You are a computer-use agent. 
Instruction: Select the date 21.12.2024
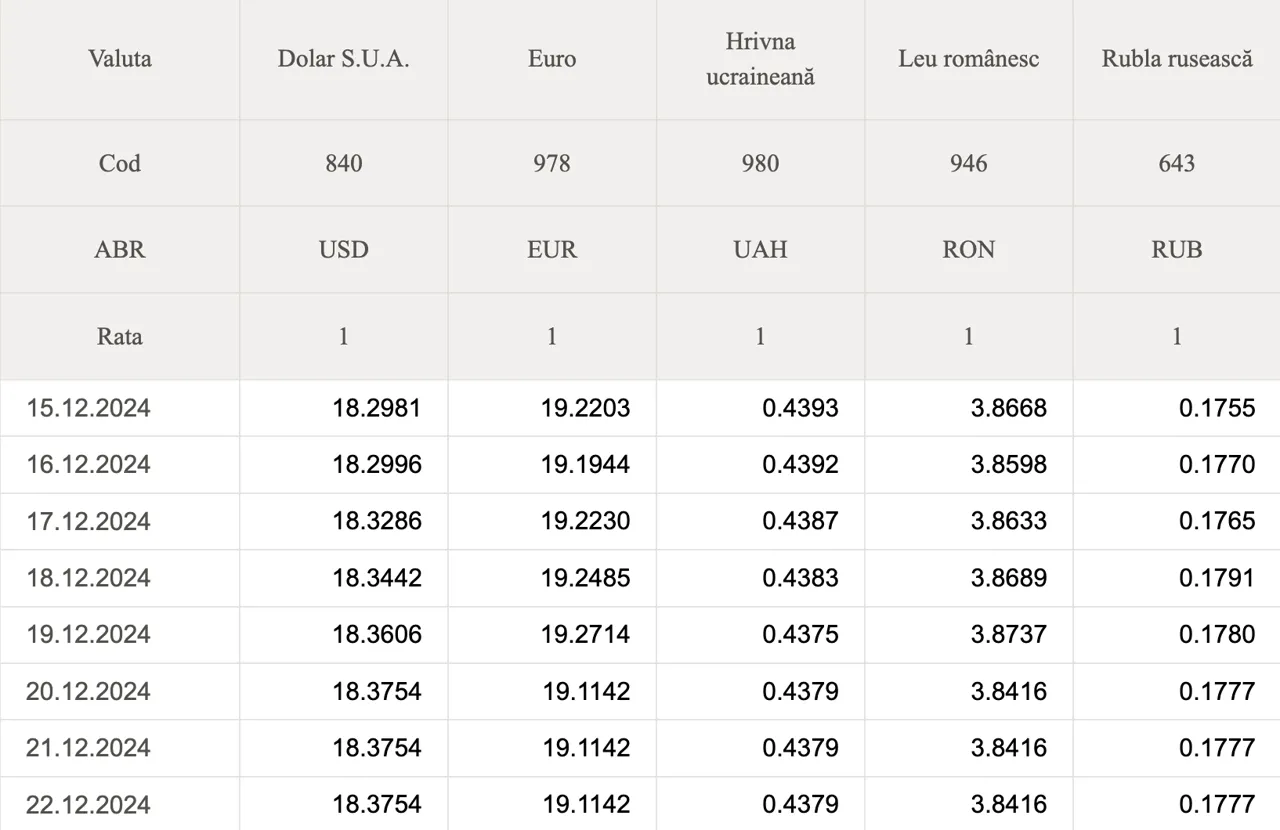[88, 748]
